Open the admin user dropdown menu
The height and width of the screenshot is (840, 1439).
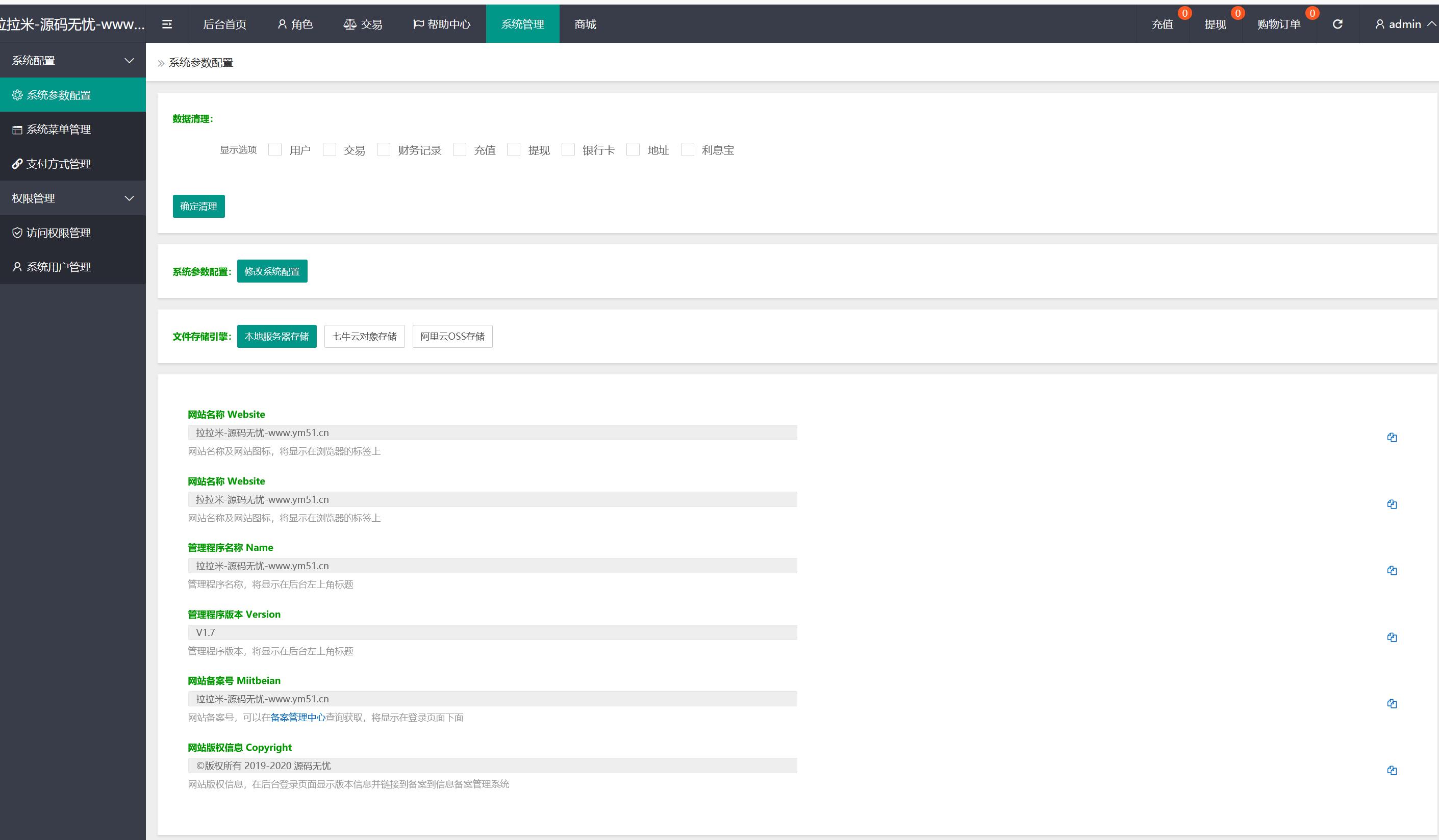coord(1405,24)
